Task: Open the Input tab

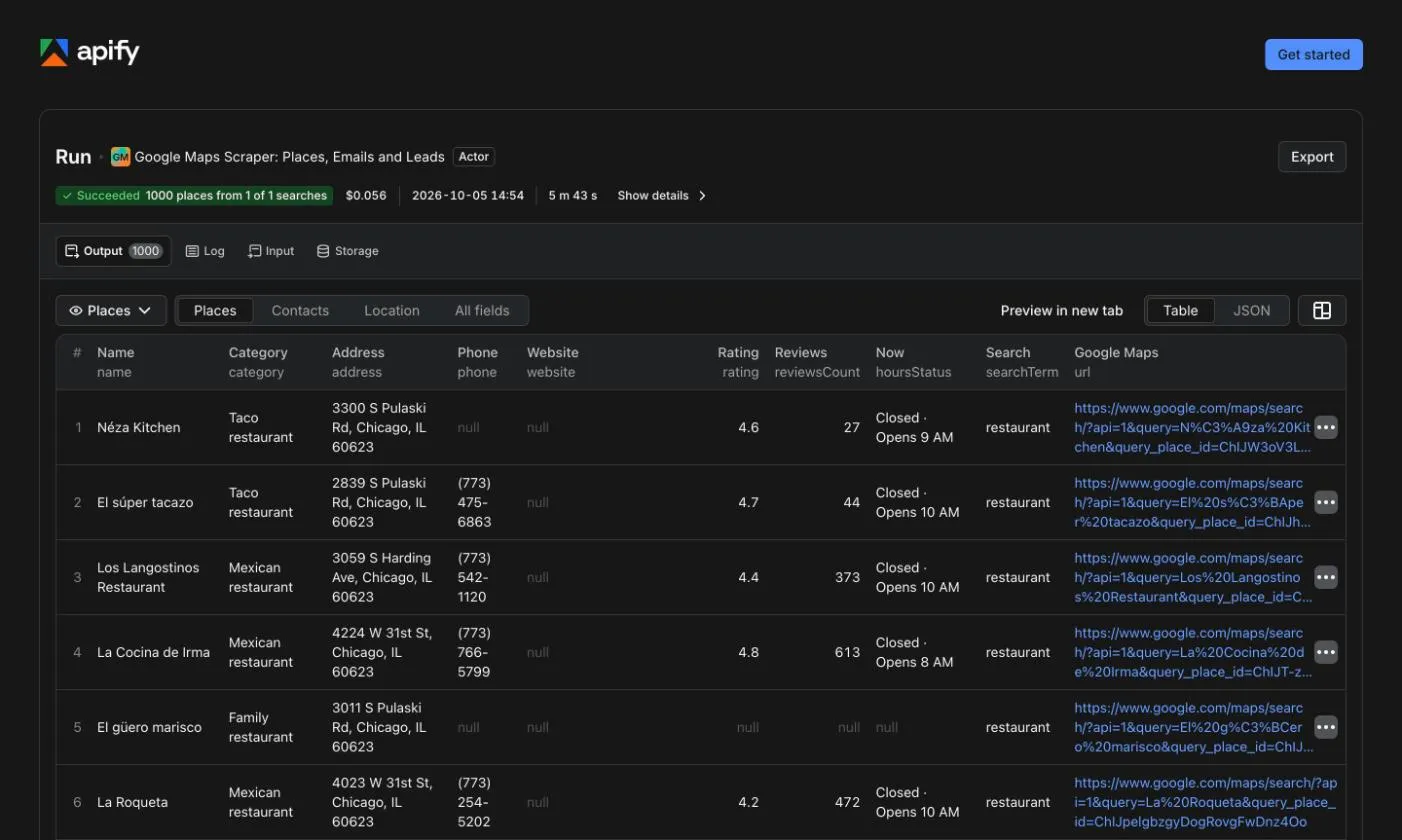Action: [x=271, y=251]
